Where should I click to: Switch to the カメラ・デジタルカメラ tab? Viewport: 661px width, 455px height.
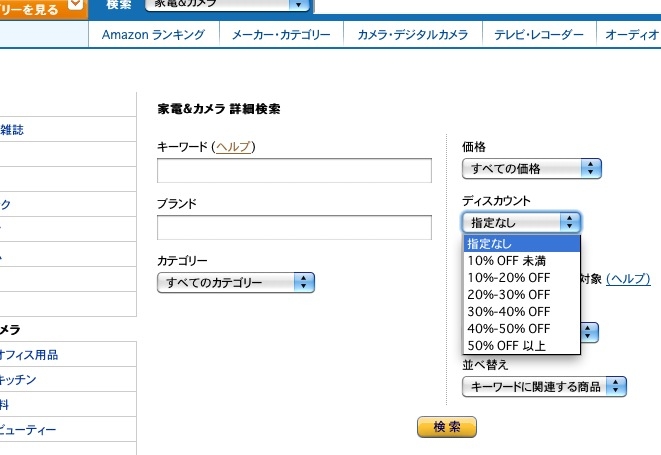click(x=412, y=35)
